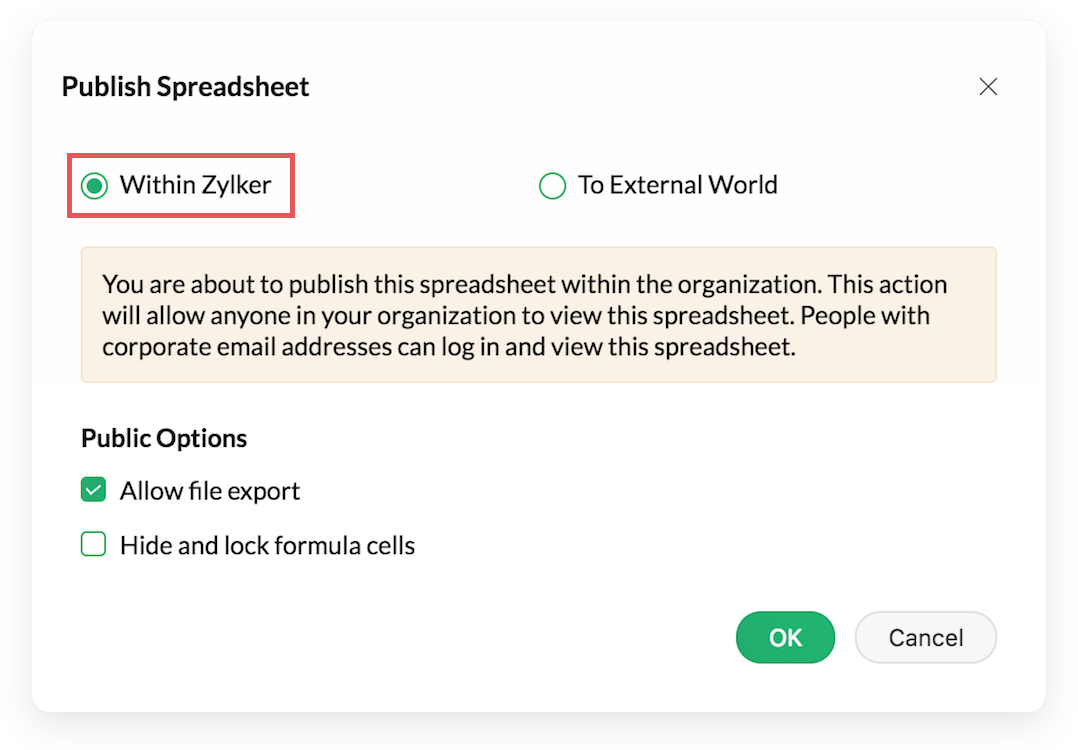Click the "To External World" label text
1078x750 pixels.
tap(677, 185)
